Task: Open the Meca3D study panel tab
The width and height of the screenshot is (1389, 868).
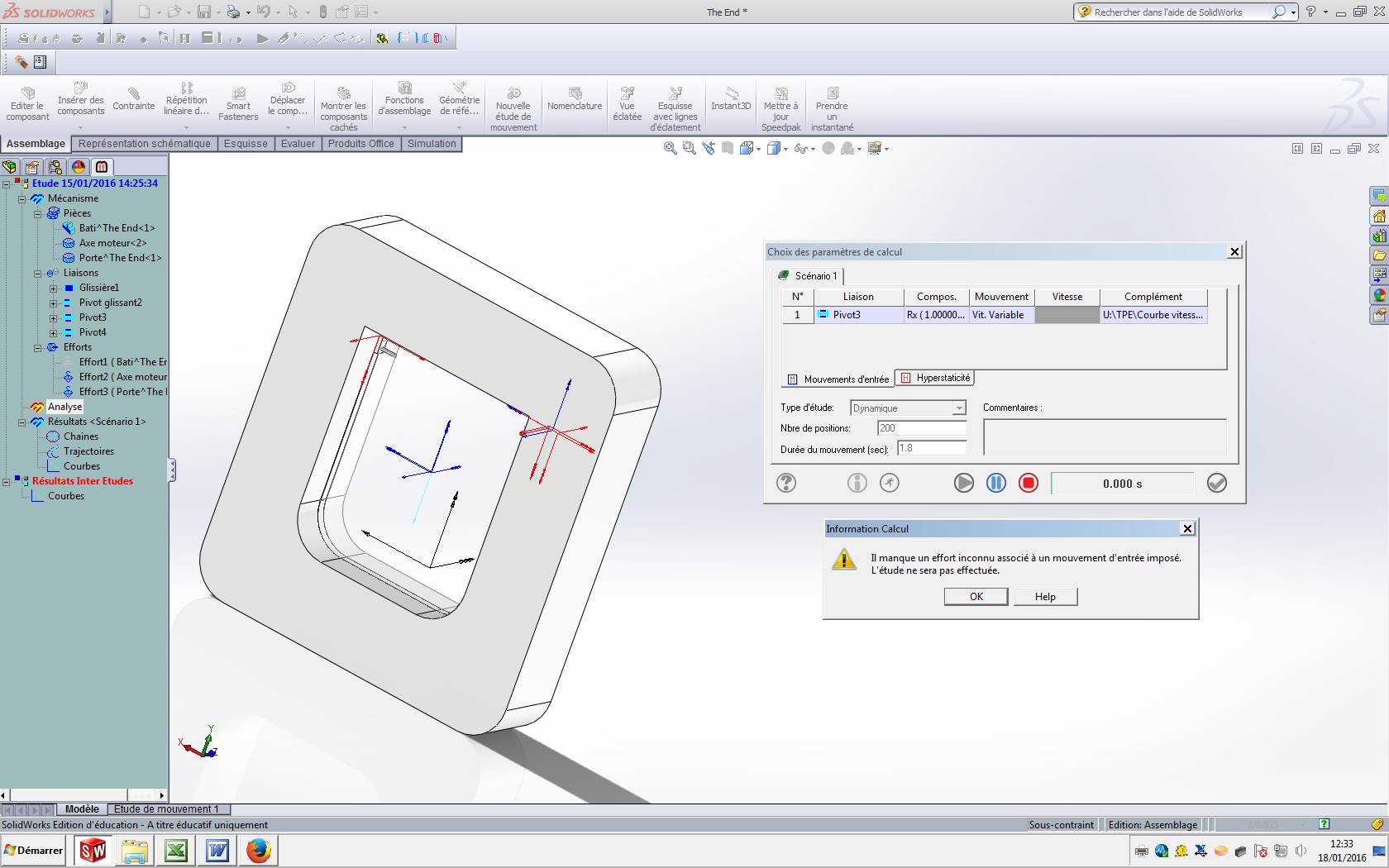Action: point(102,166)
